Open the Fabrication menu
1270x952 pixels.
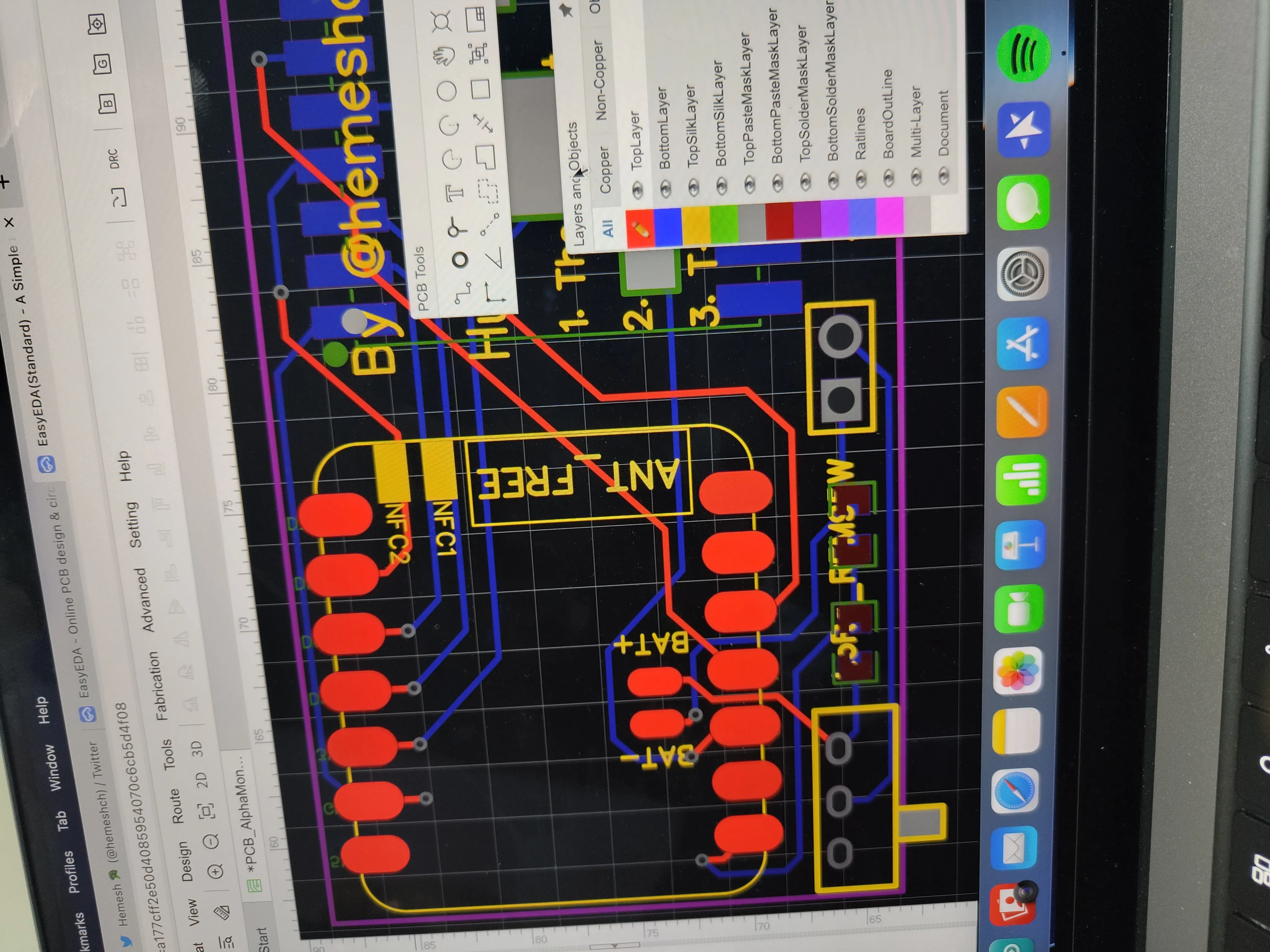click(159, 686)
